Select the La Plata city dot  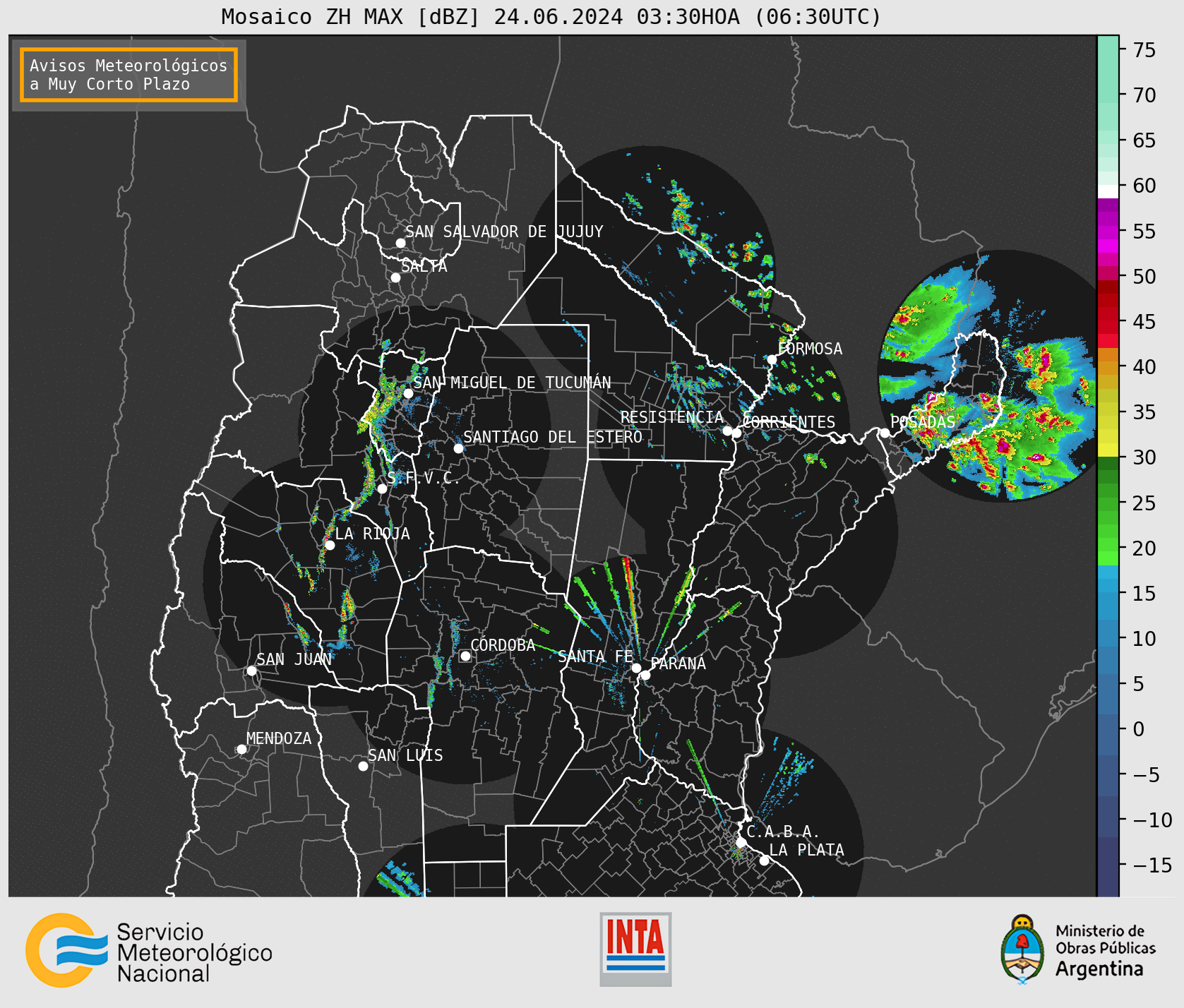764,860
